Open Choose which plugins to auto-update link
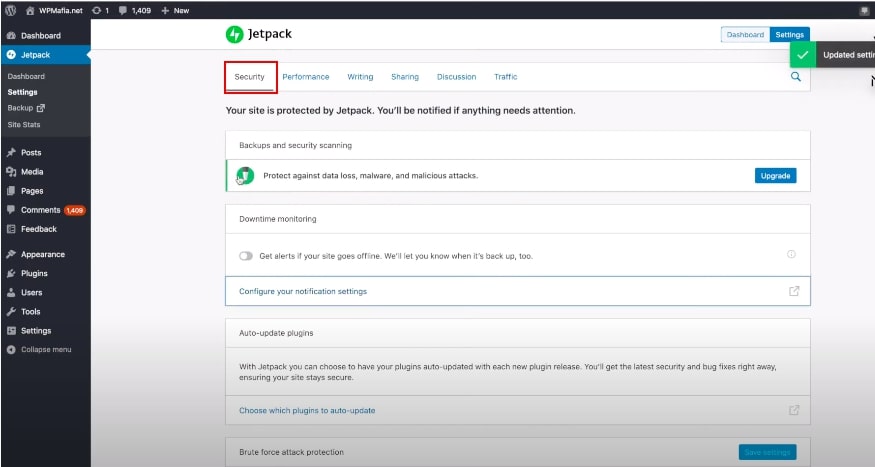This screenshot has width=875, height=467. pos(307,411)
